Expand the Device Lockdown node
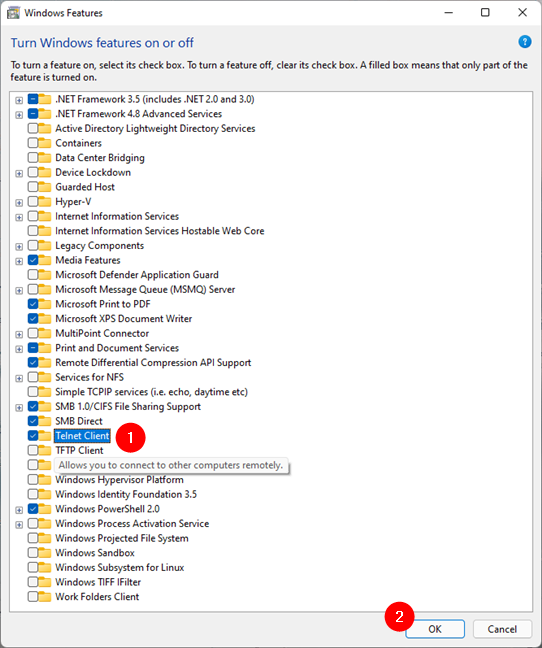The image size is (542, 648). click(x=19, y=173)
